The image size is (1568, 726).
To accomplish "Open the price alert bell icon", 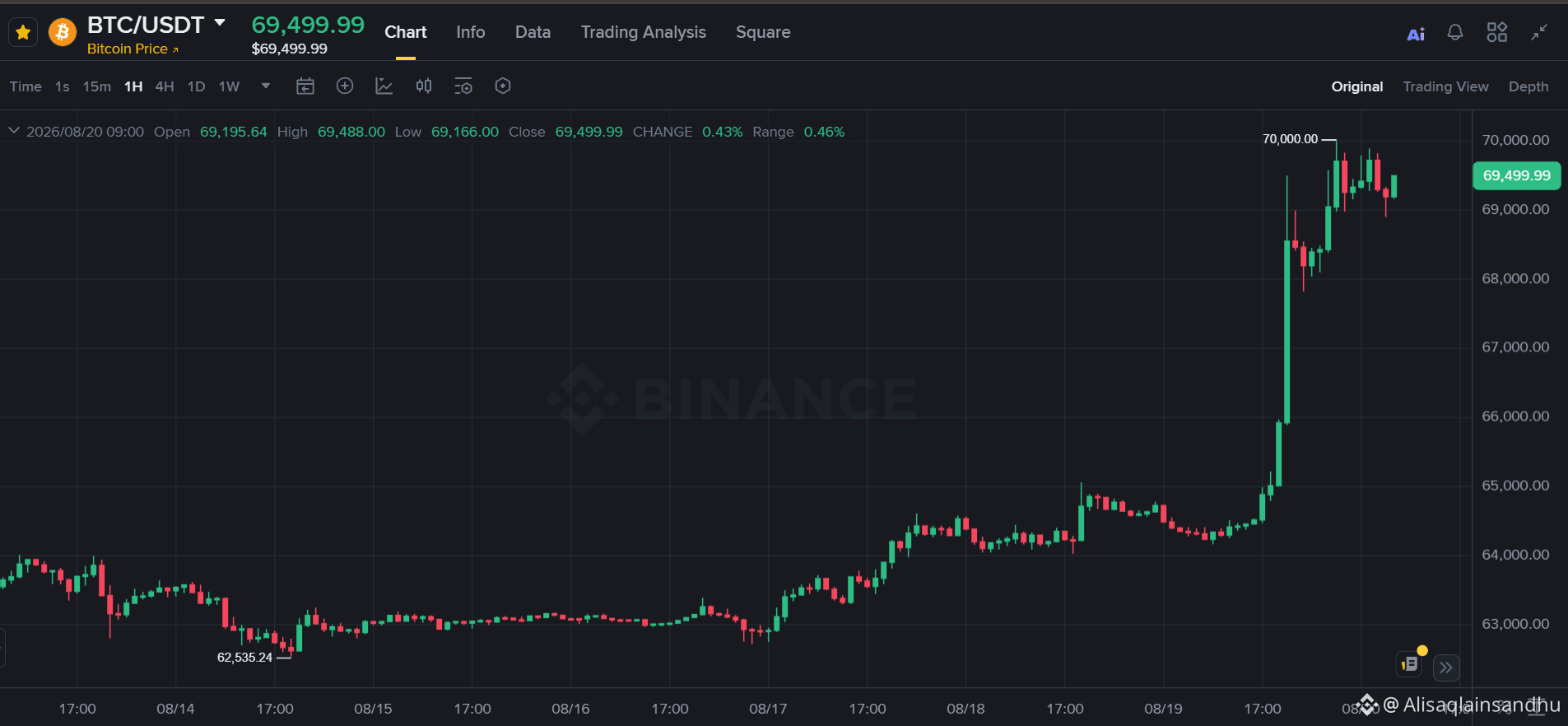I will click(x=1455, y=32).
